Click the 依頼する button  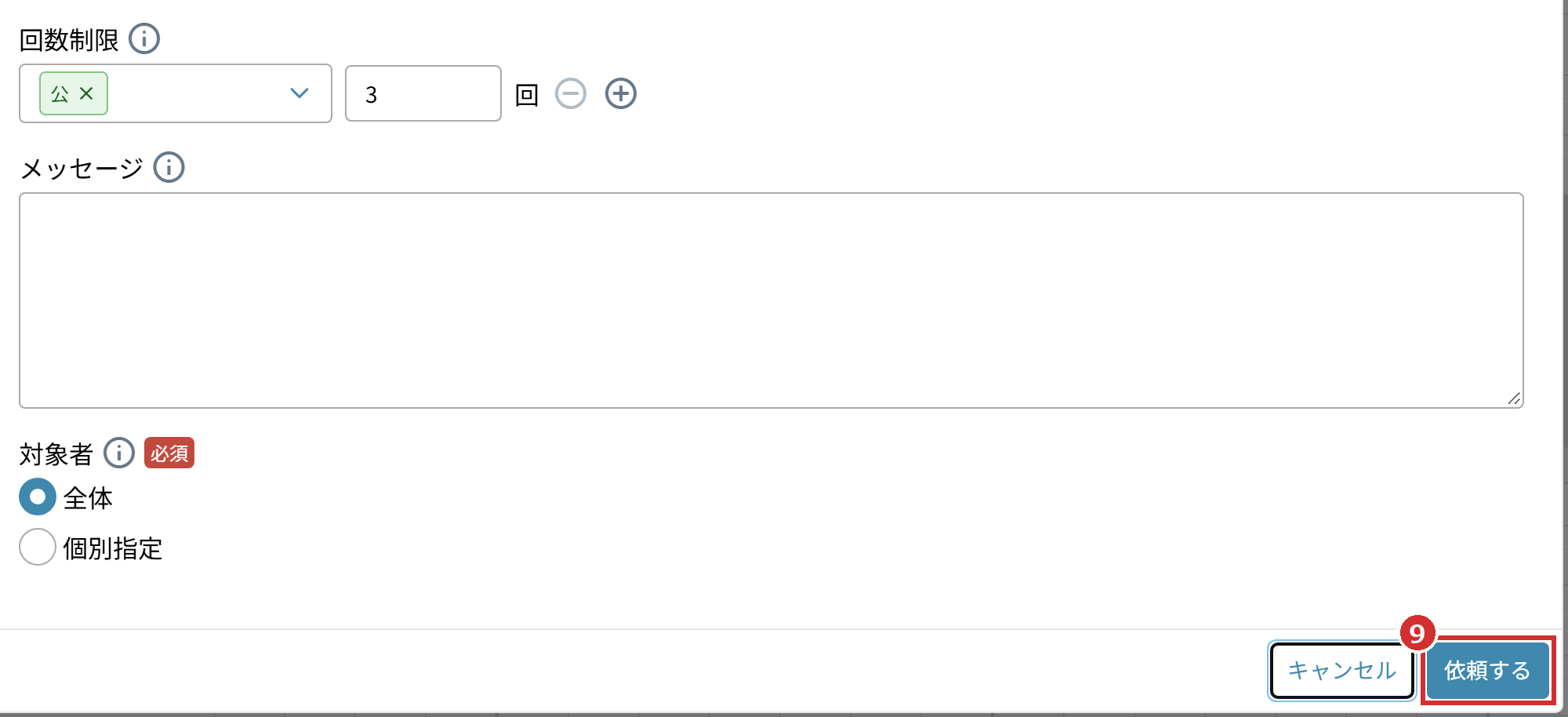click(1487, 671)
